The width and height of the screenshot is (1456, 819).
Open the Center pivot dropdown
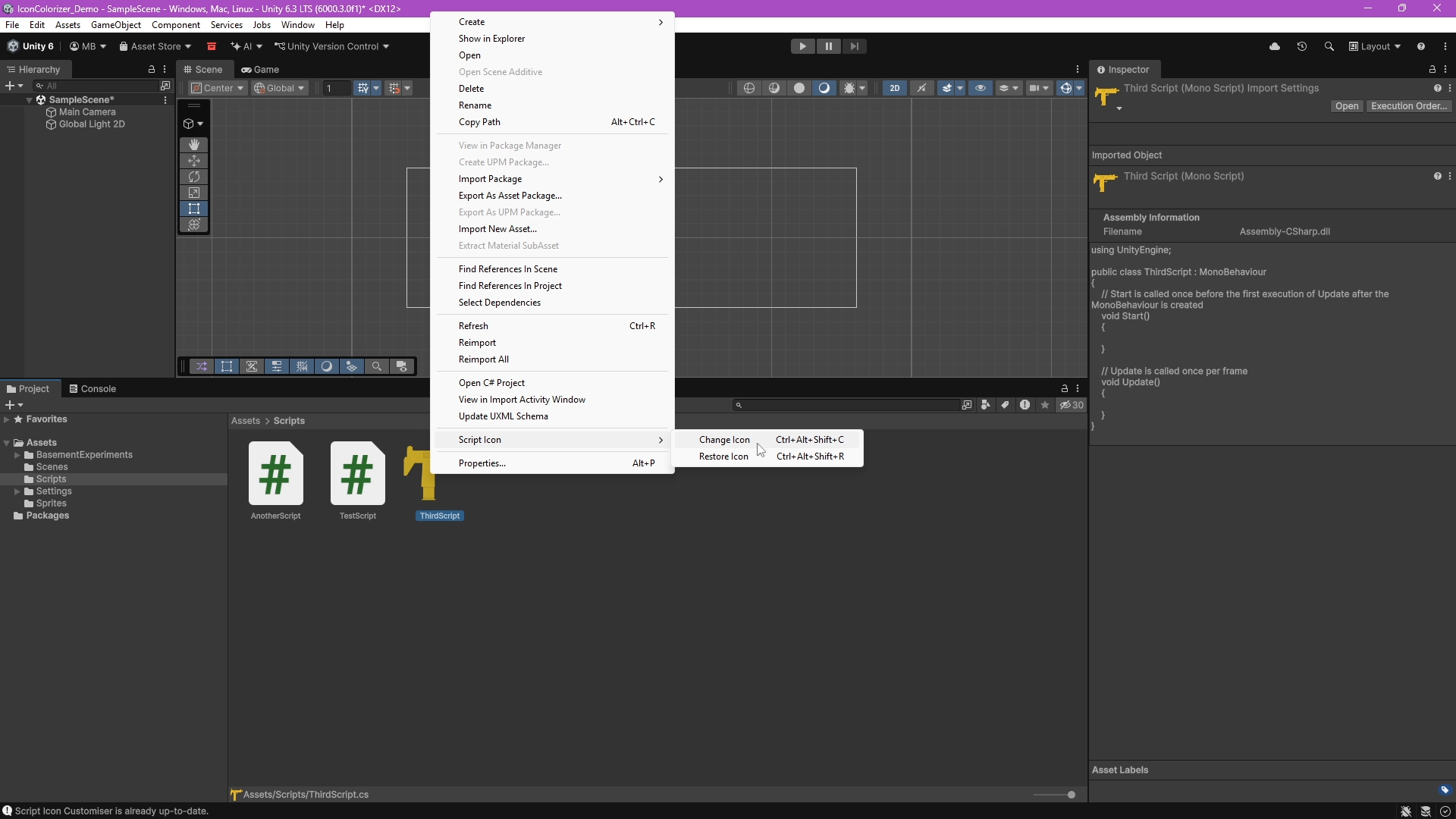[216, 88]
